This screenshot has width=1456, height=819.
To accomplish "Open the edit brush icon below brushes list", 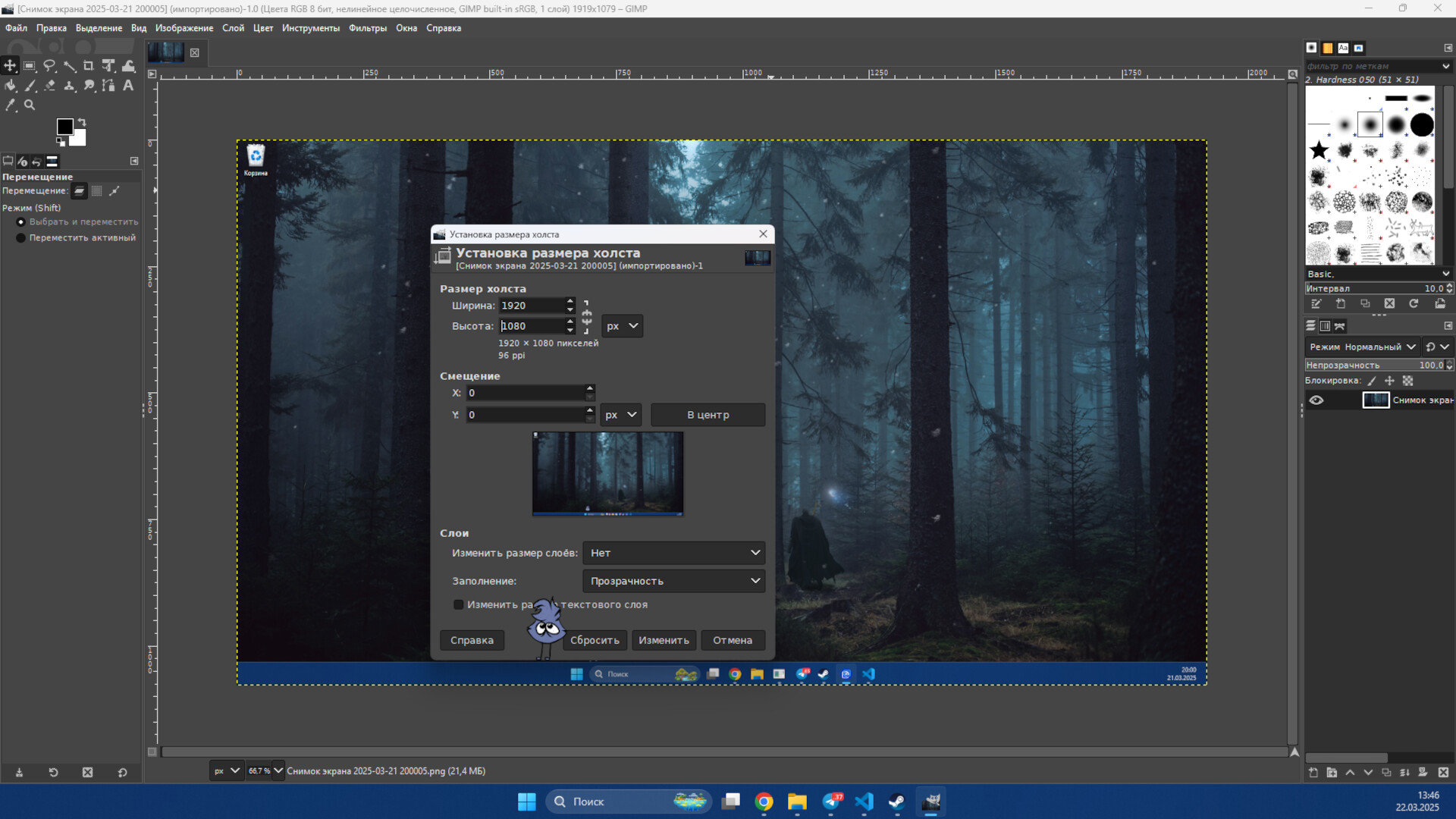I will [1316, 303].
